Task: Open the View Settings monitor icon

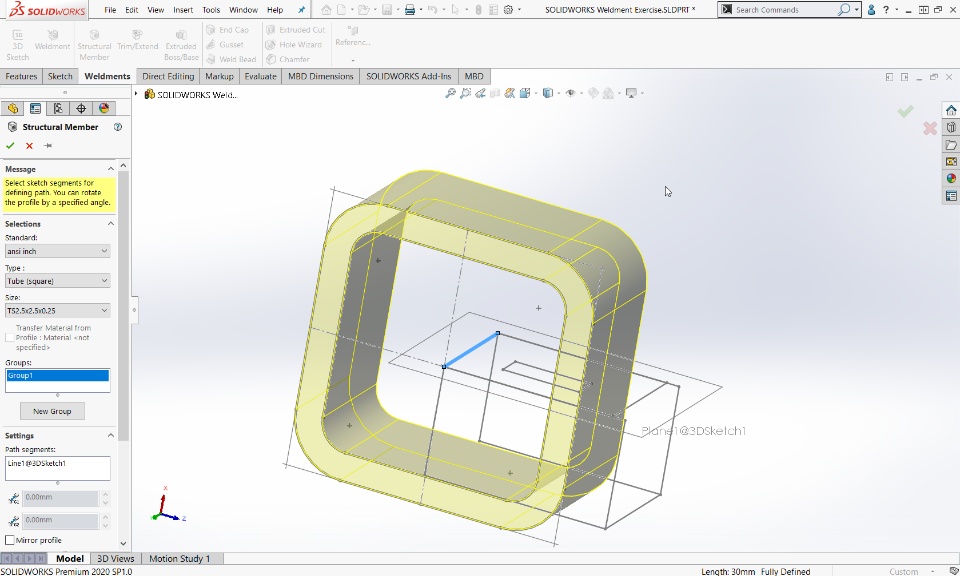Action: [631, 93]
